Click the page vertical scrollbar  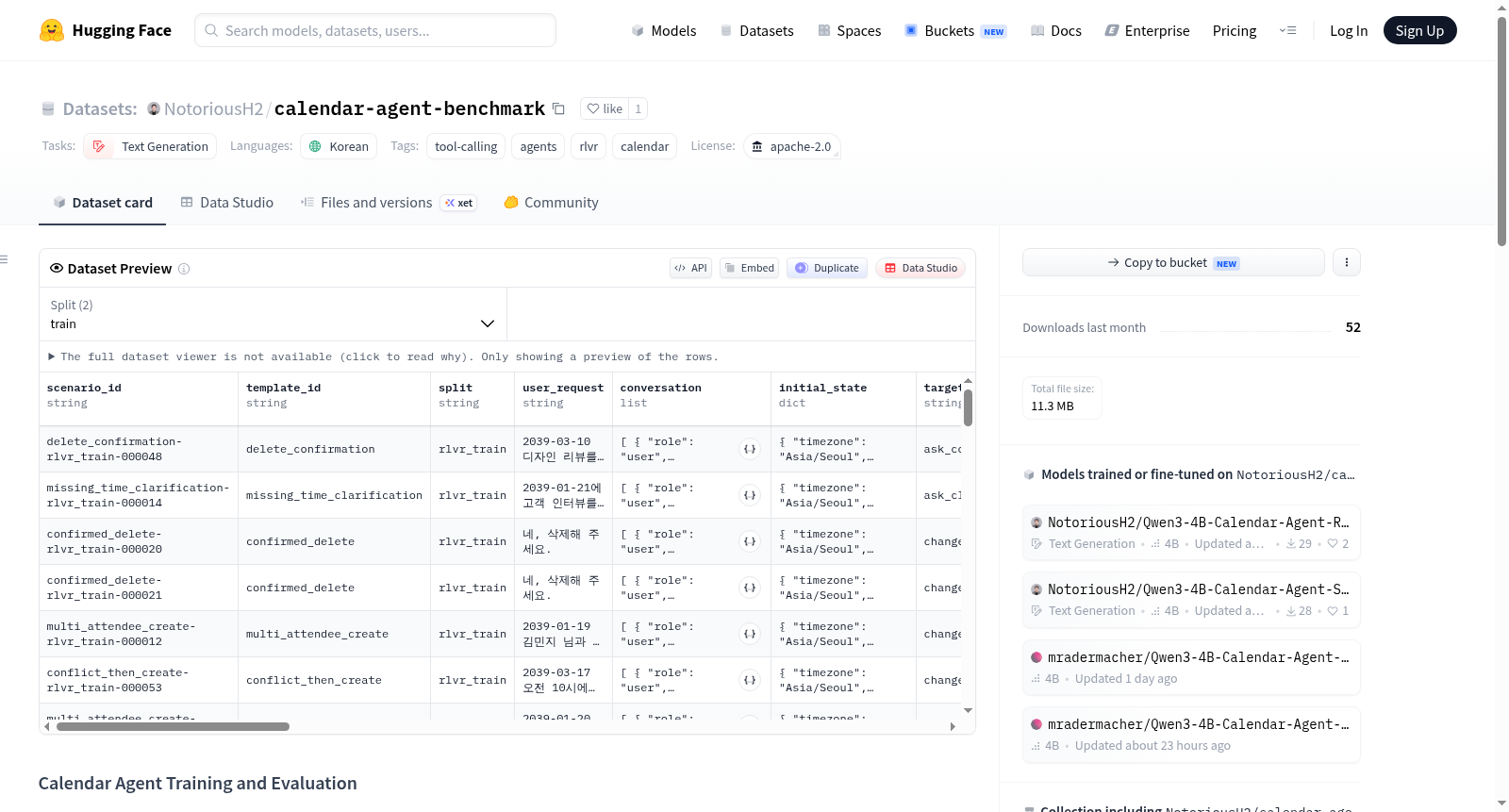1501,132
